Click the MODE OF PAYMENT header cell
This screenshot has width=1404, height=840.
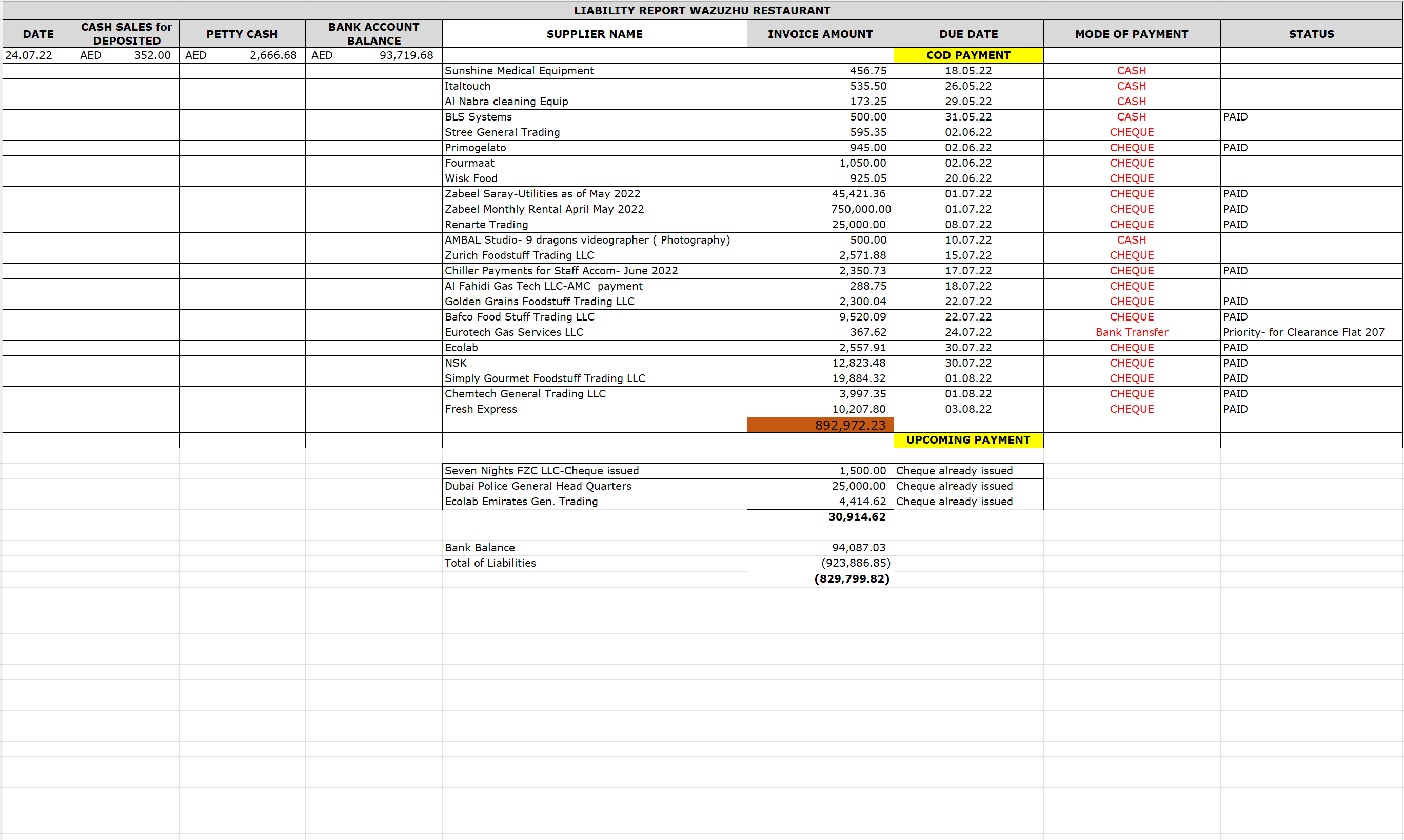[1131, 34]
